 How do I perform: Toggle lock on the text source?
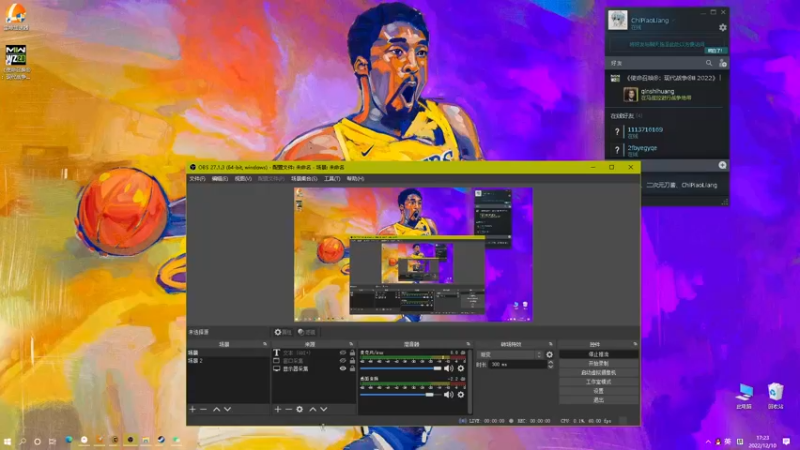click(x=352, y=353)
